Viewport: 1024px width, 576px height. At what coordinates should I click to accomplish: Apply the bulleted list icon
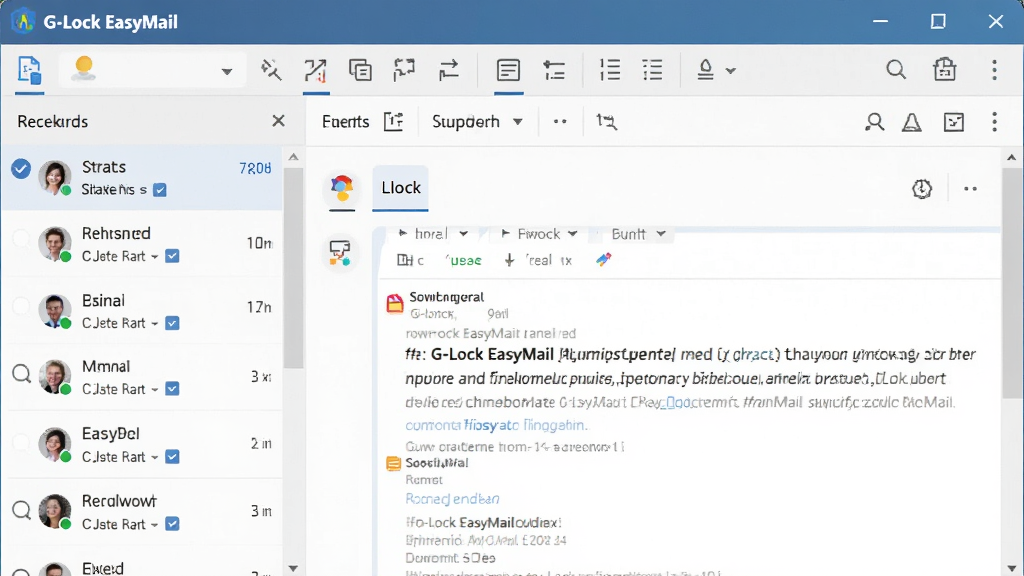click(x=652, y=70)
